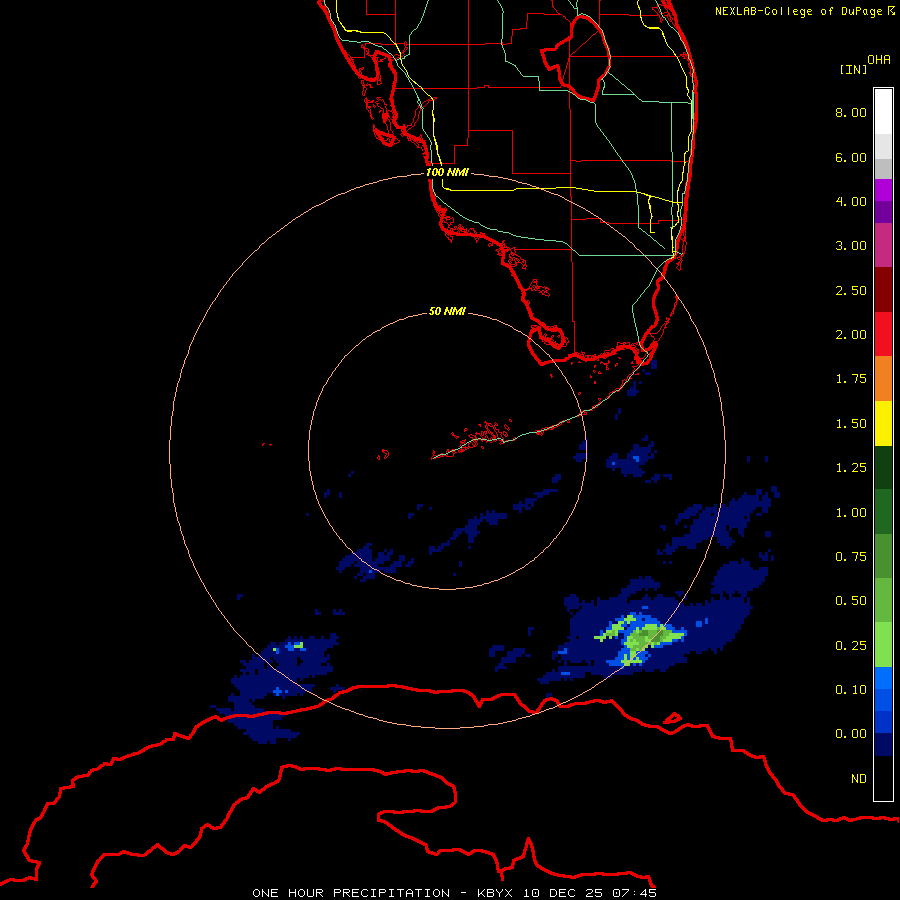Screen dimensions: 900x900
Task: Pick the bright red legend swatch
Action: [883, 334]
